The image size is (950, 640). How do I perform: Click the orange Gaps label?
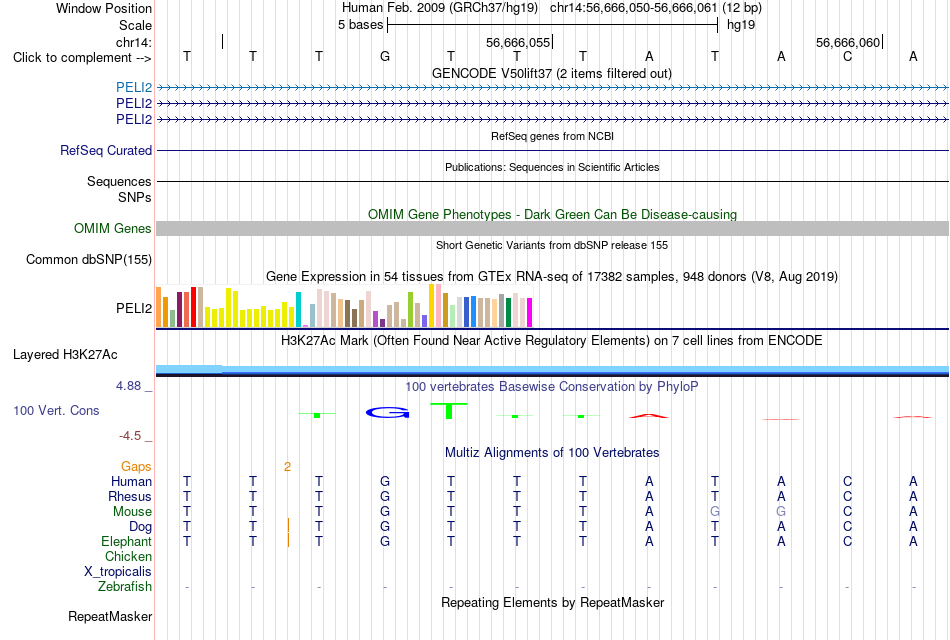(x=136, y=467)
